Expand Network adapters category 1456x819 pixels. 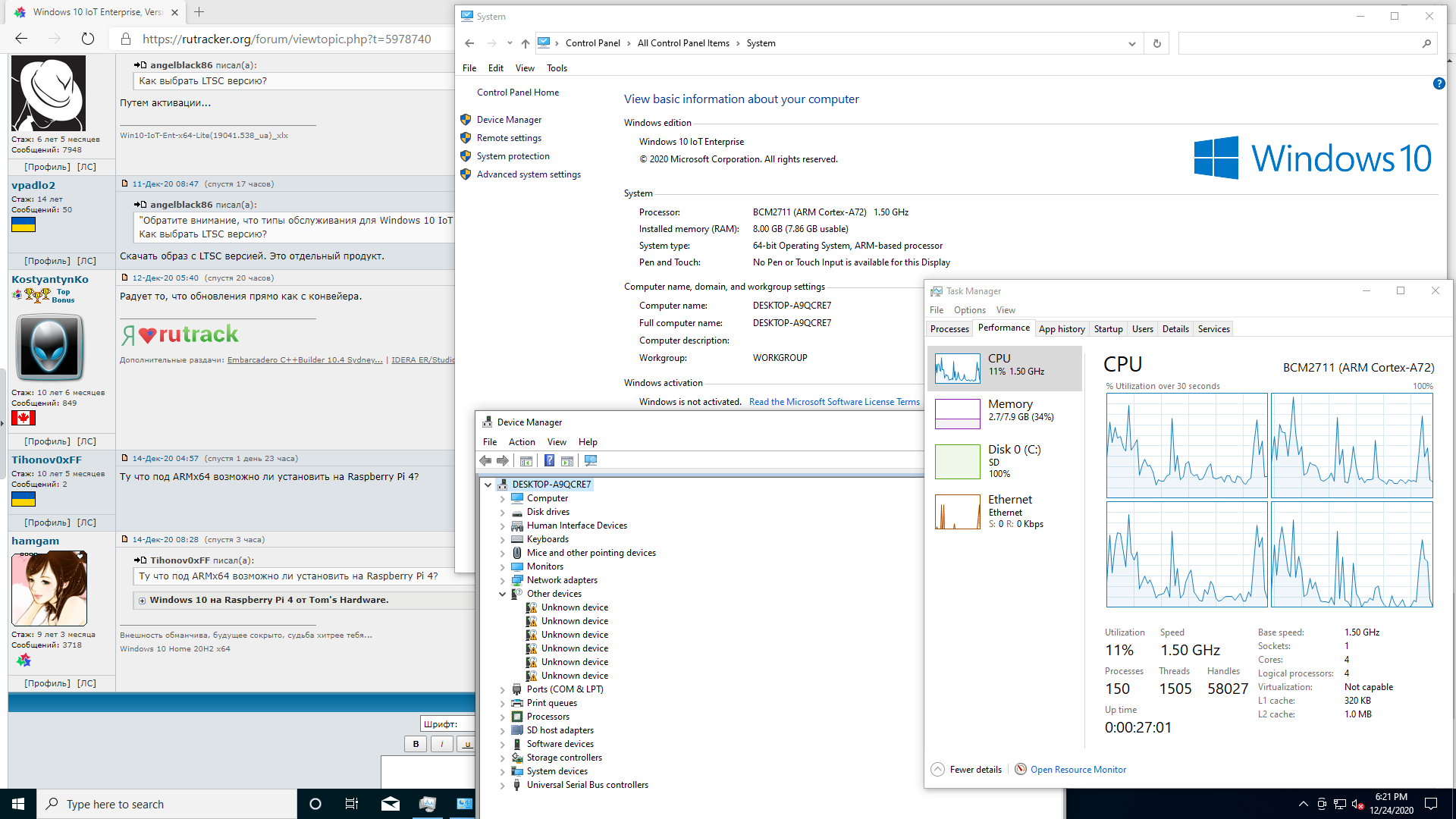pyautogui.click(x=502, y=581)
